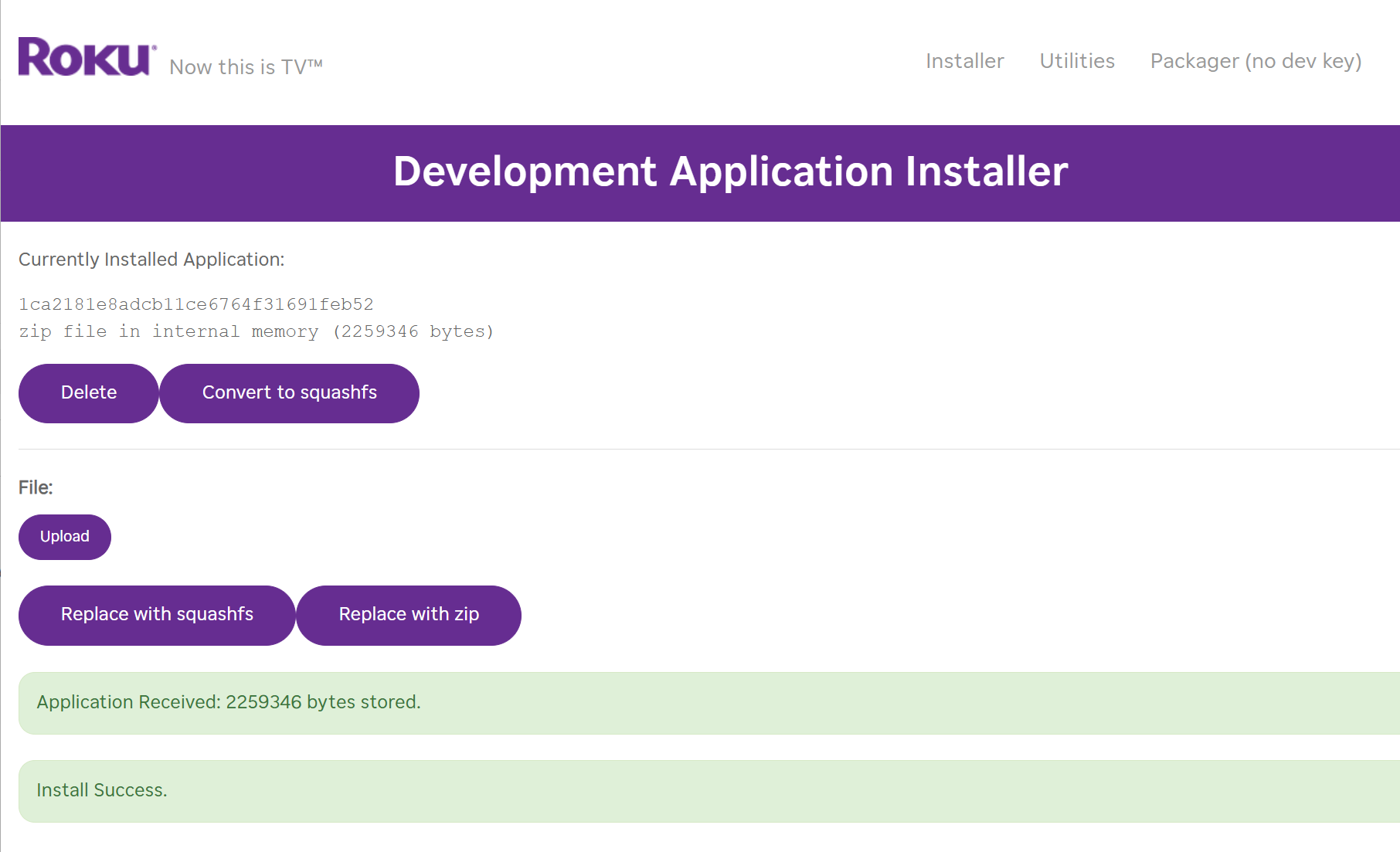Click the '(2259346 bytes)' size text
The image size is (1400, 852).
click(413, 331)
